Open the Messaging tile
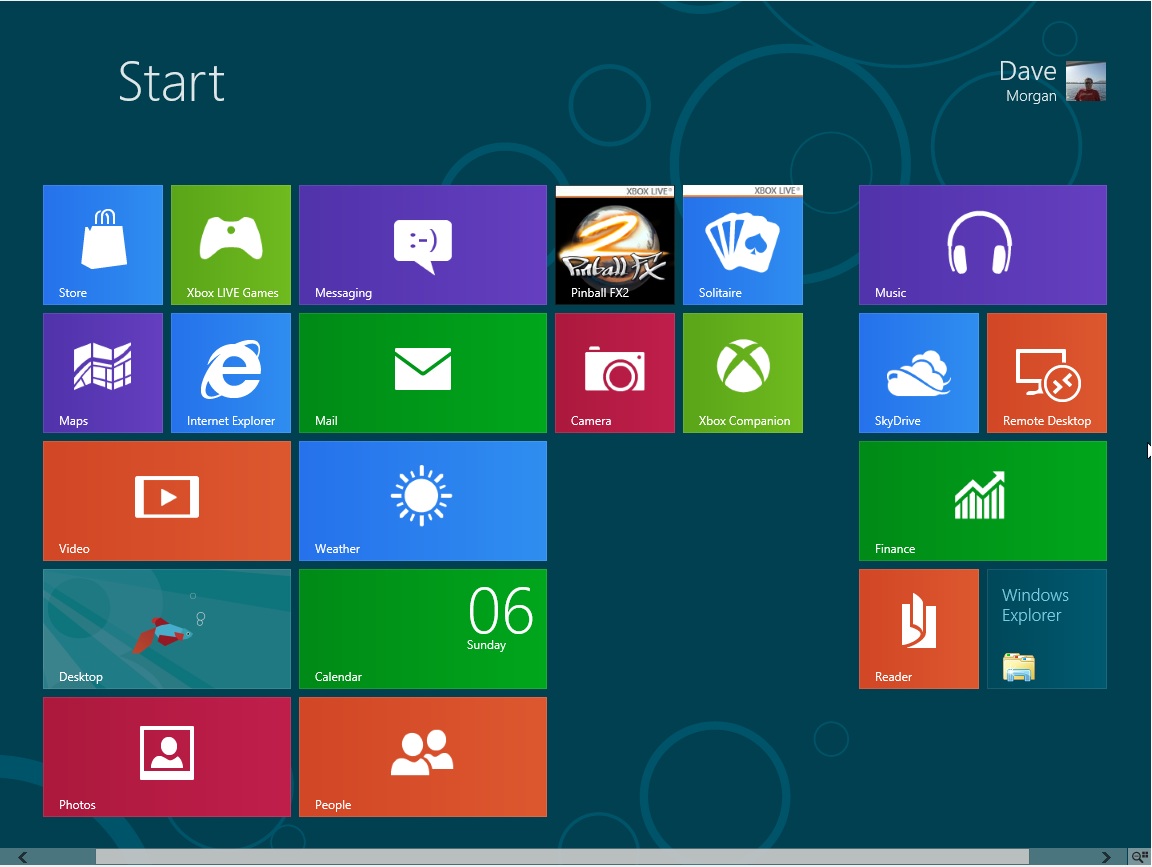Screen dimensions: 1152x867 pos(422,245)
